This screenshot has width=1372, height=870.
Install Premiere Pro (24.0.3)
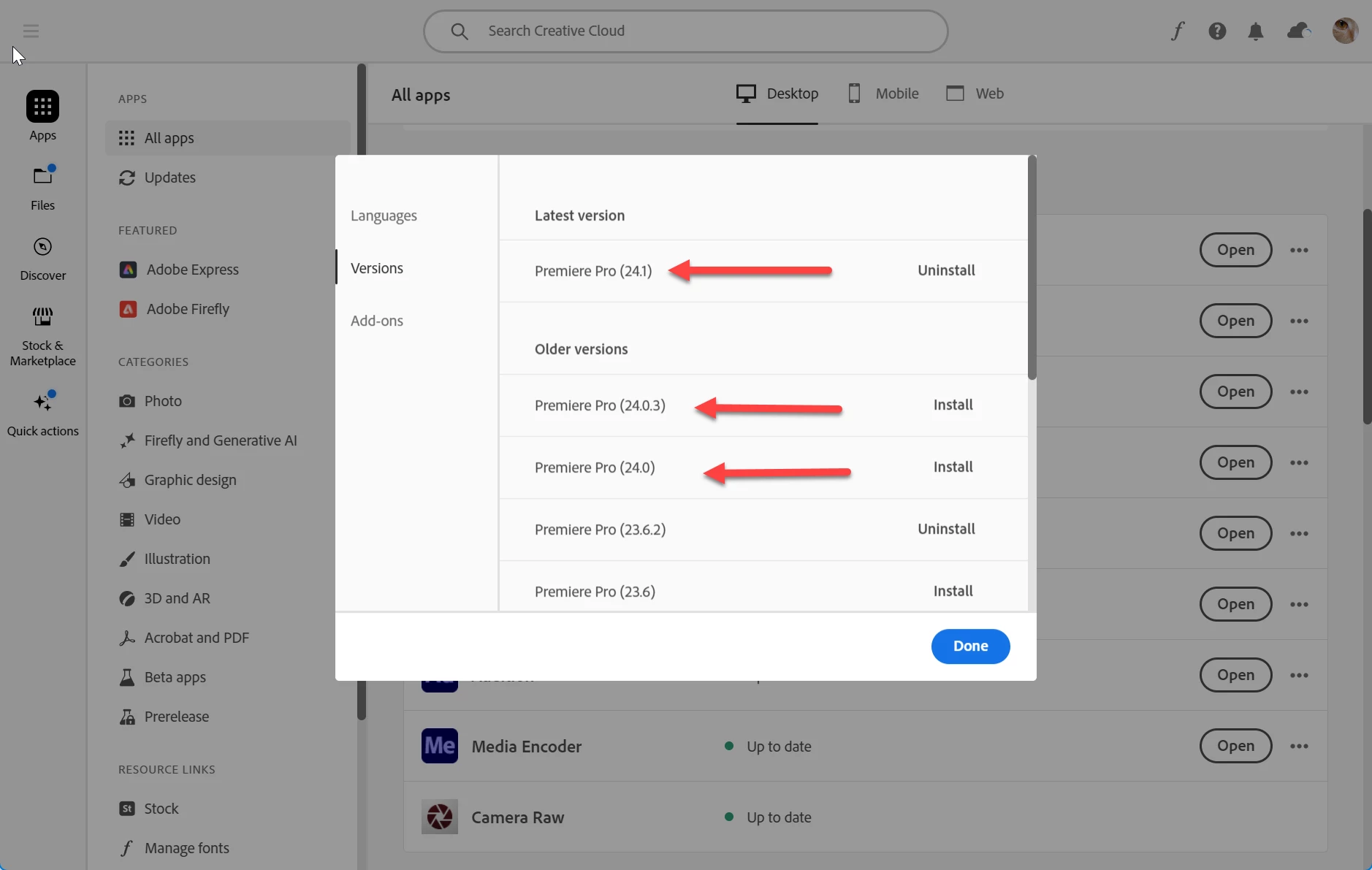click(x=953, y=405)
